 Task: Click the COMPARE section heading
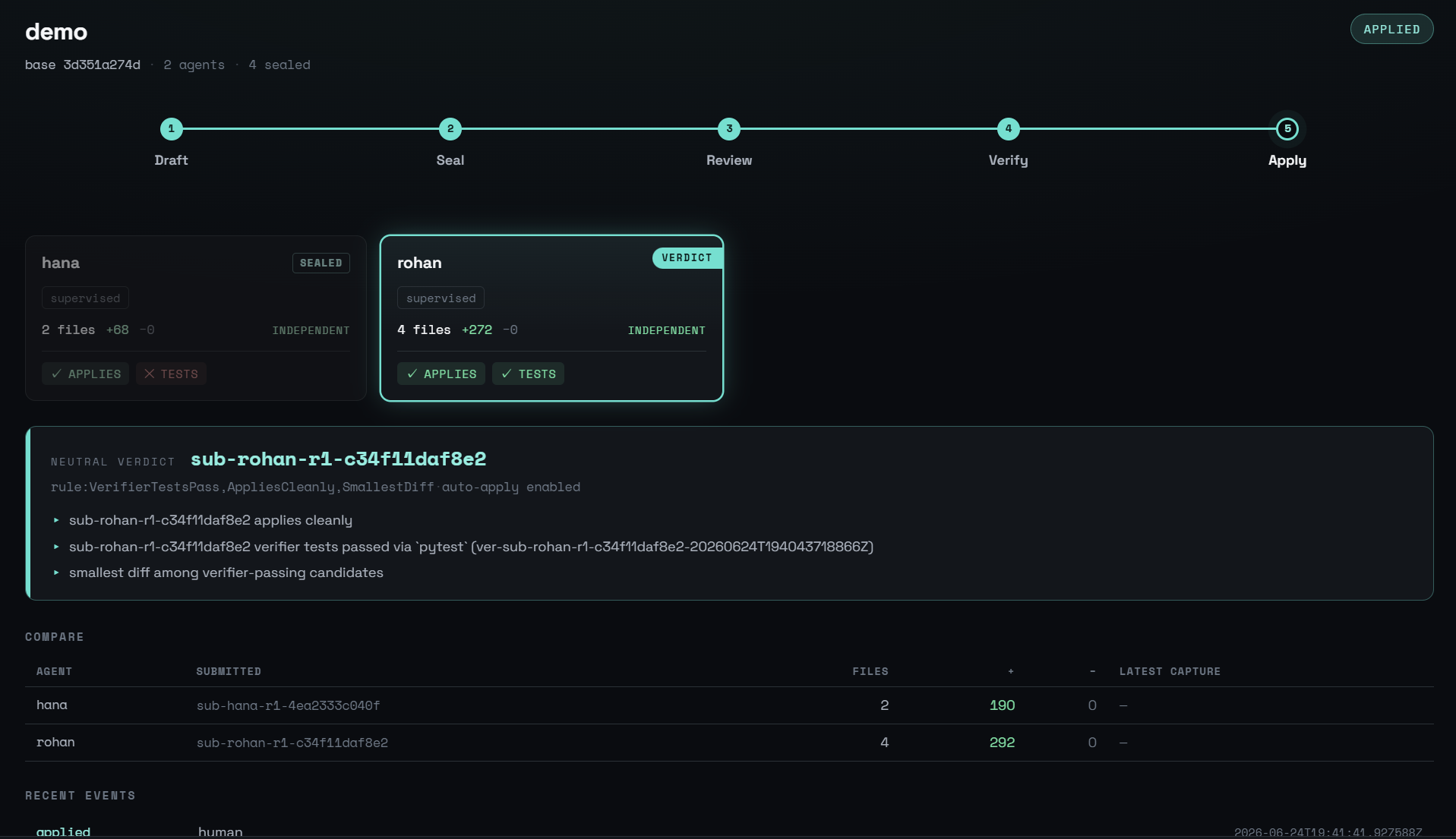click(x=54, y=637)
